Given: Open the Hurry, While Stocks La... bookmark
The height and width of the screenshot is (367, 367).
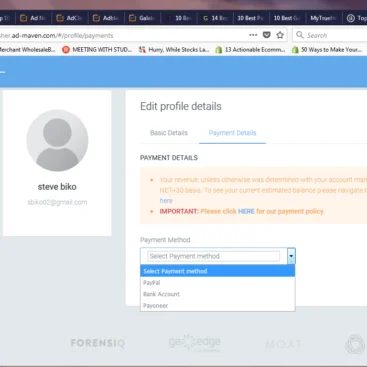Looking at the screenshot, I should pos(174,50).
